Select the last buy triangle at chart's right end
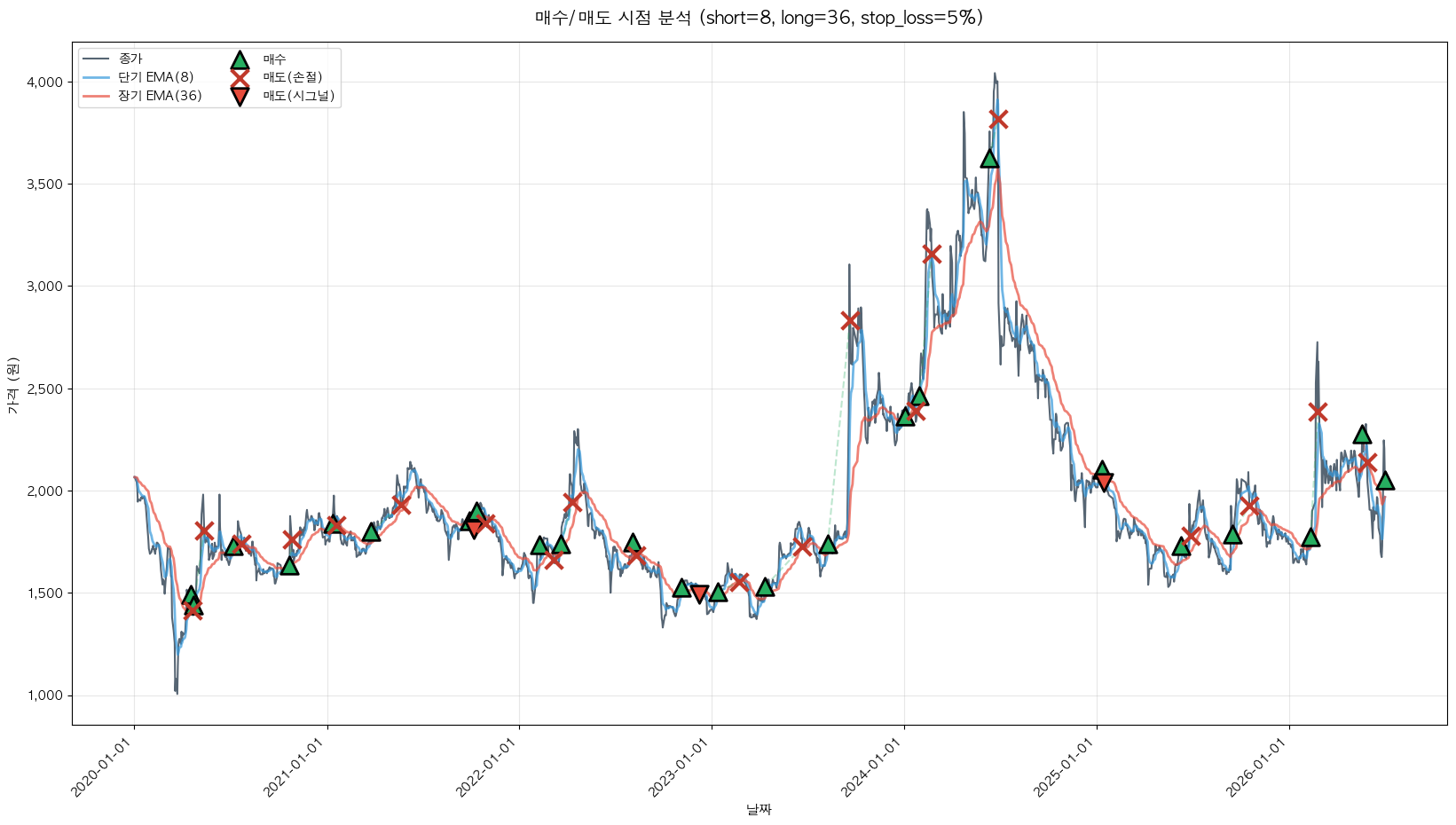 1384,480
